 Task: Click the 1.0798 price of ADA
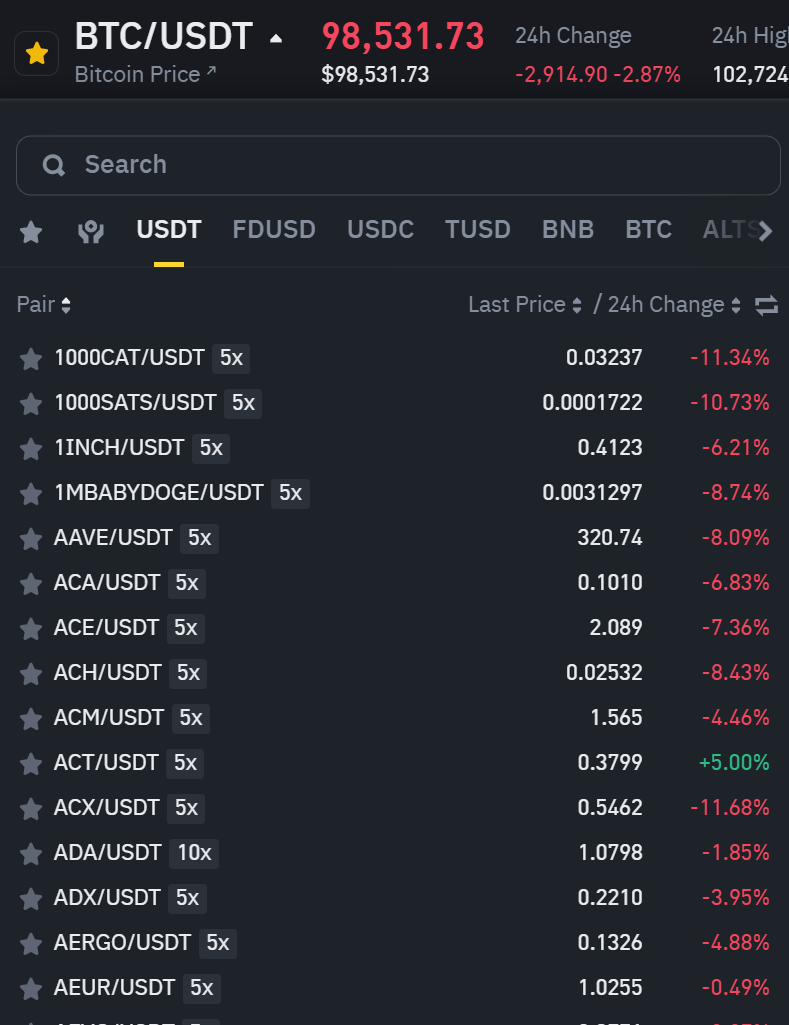pos(611,853)
